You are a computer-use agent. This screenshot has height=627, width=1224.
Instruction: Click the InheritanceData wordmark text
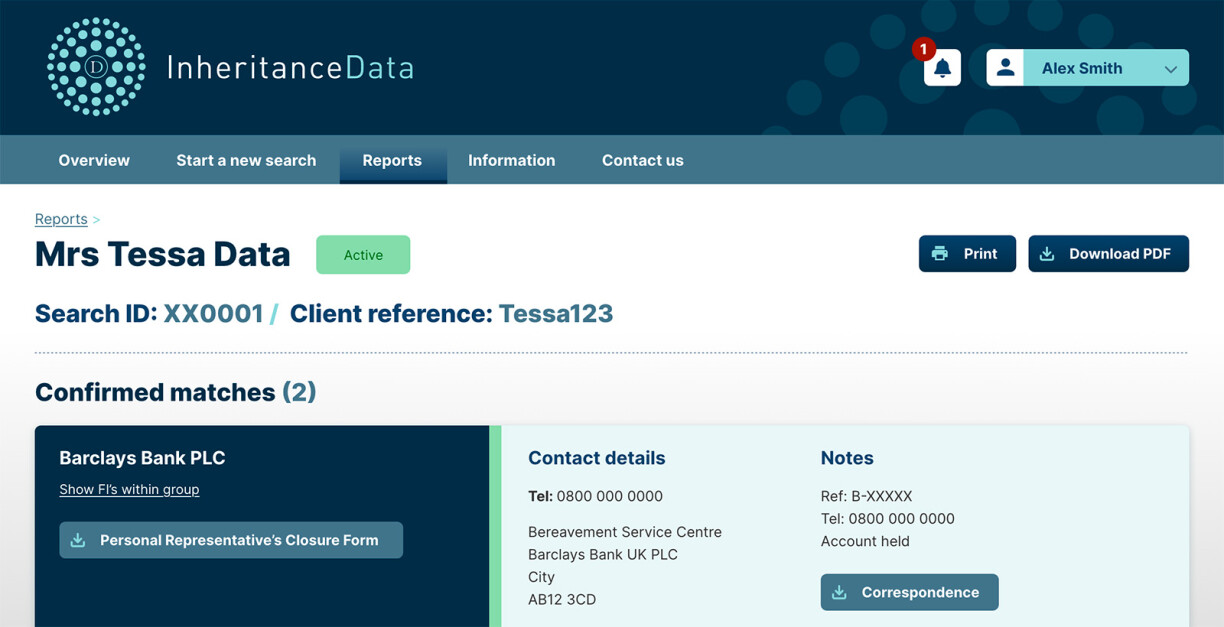(x=290, y=68)
